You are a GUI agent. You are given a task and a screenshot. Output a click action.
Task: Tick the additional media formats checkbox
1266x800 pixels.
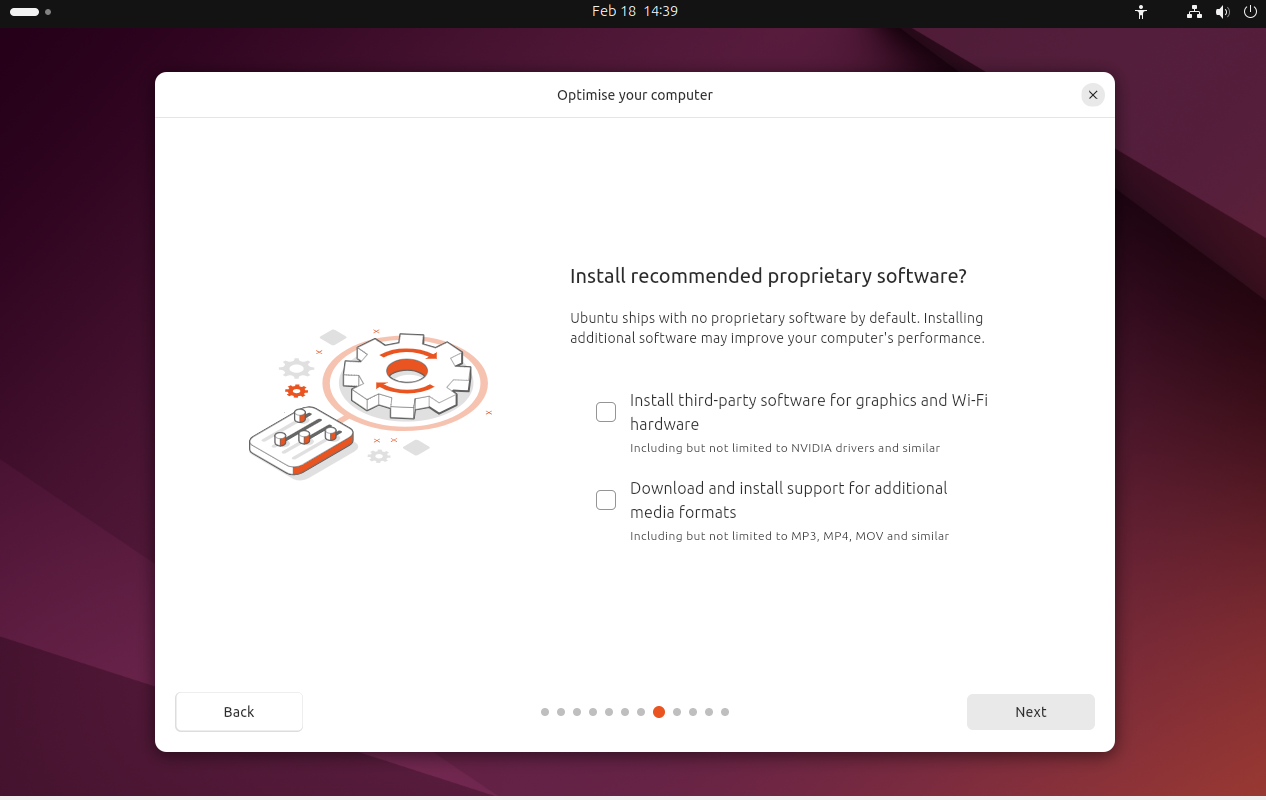point(606,500)
